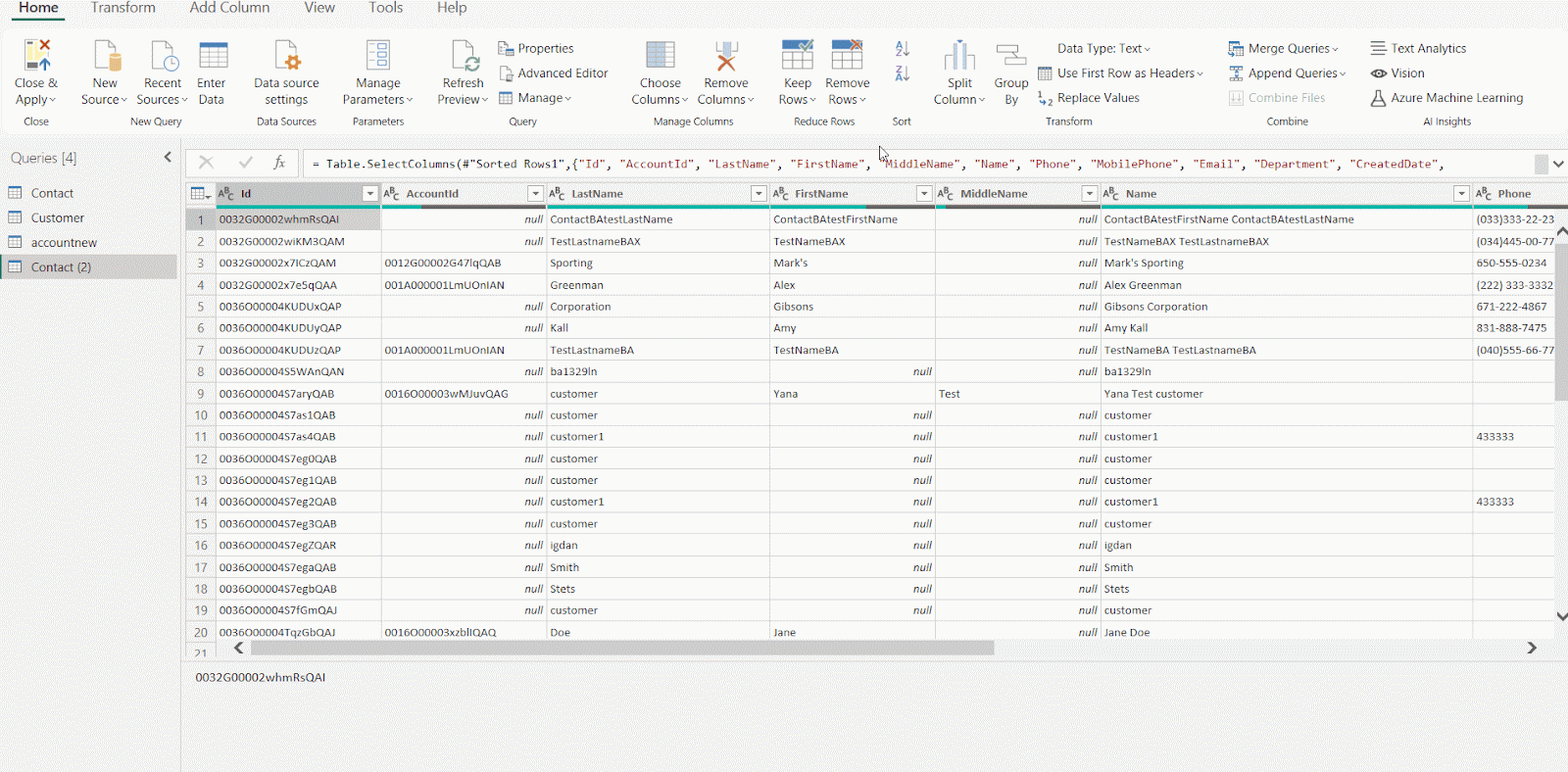Click the Sort descending icon
The height and width of the screenshot is (772, 1568).
coord(903,73)
